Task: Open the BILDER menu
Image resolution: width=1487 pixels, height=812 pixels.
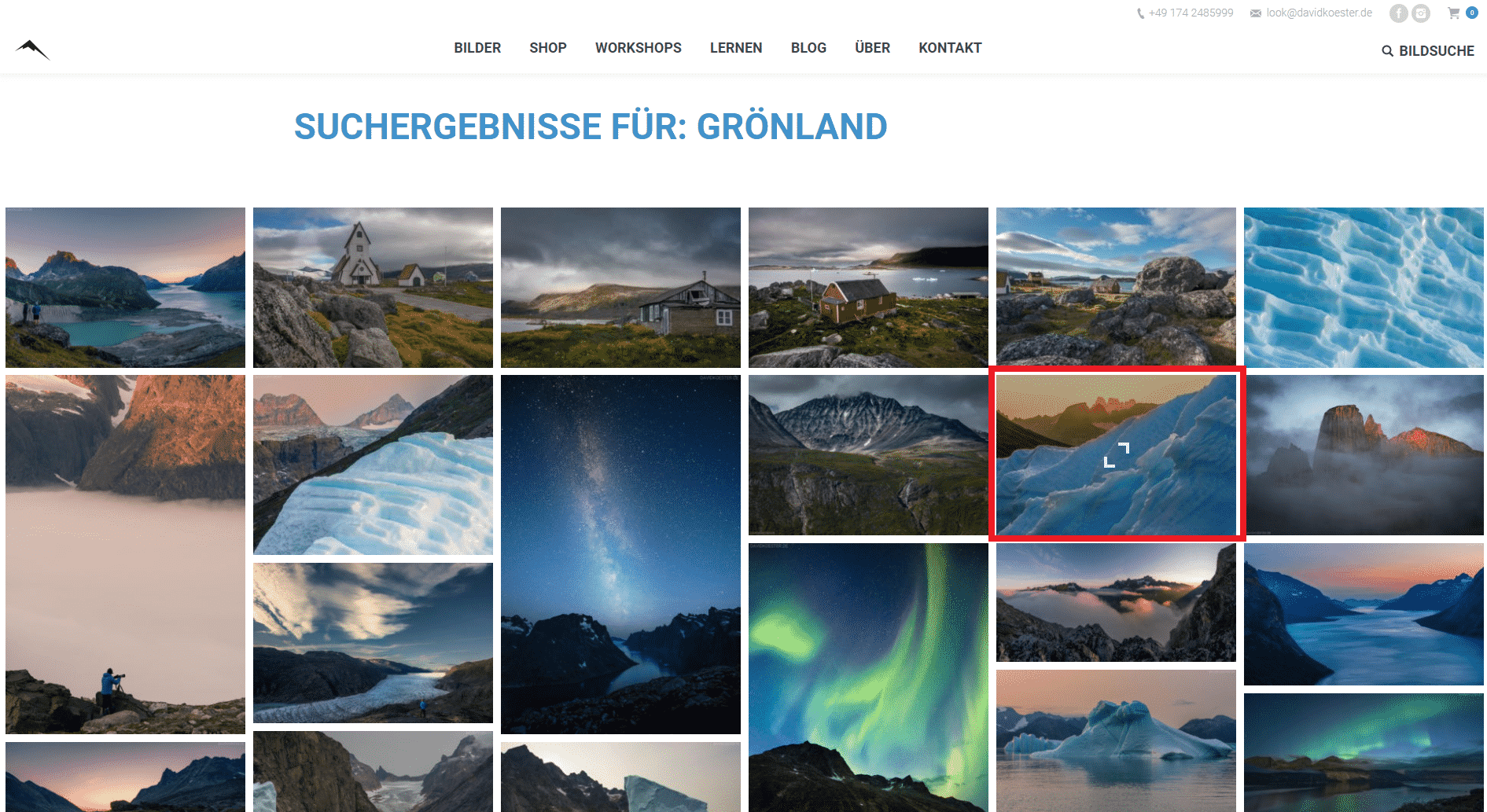Action: click(477, 48)
